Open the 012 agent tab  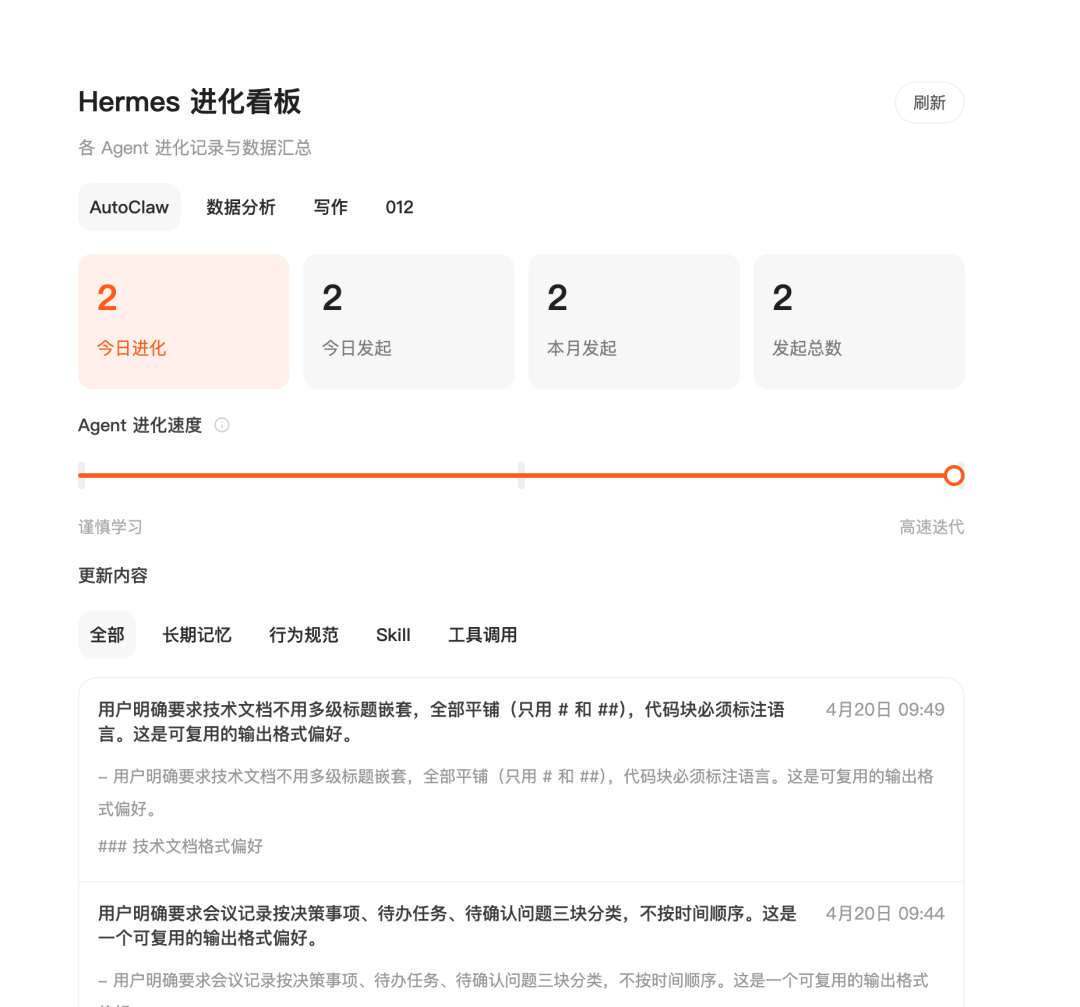(399, 207)
